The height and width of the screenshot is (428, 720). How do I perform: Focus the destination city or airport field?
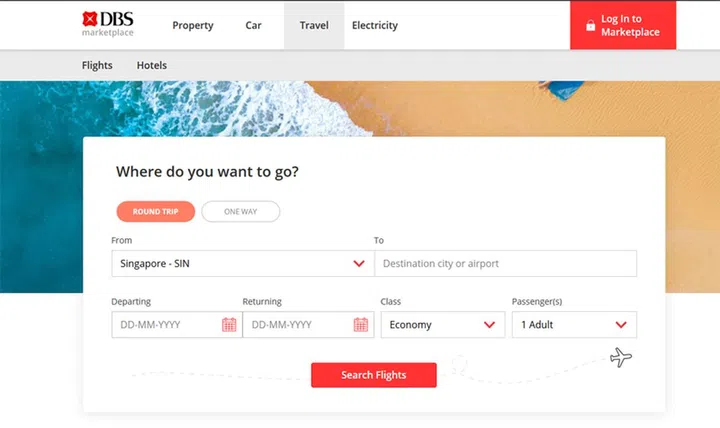[x=505, y=264]
